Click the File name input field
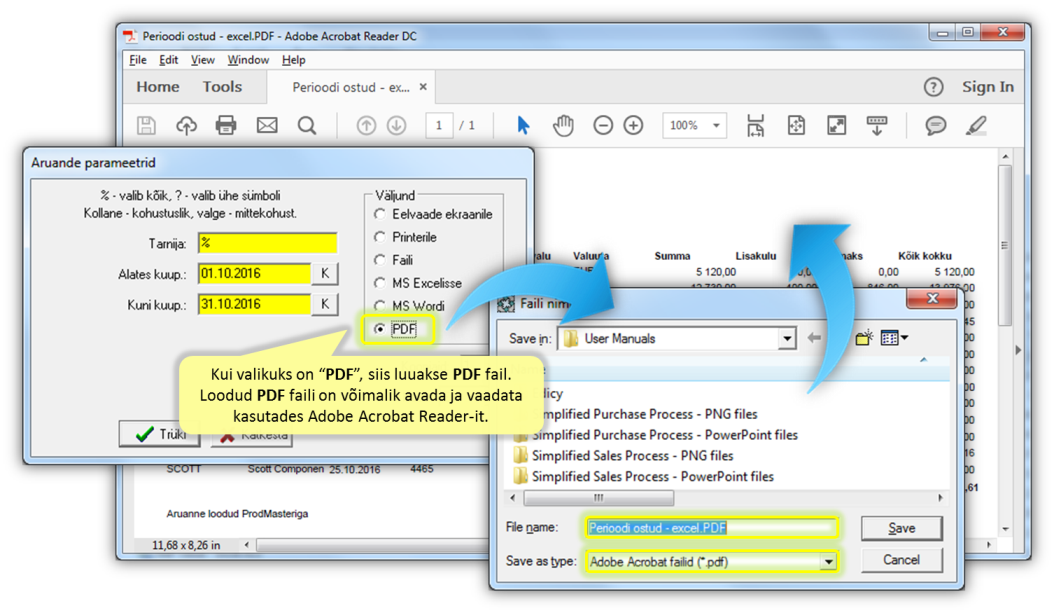Image resolution: width=1054 pixels, height=613 pixels. 712,528
